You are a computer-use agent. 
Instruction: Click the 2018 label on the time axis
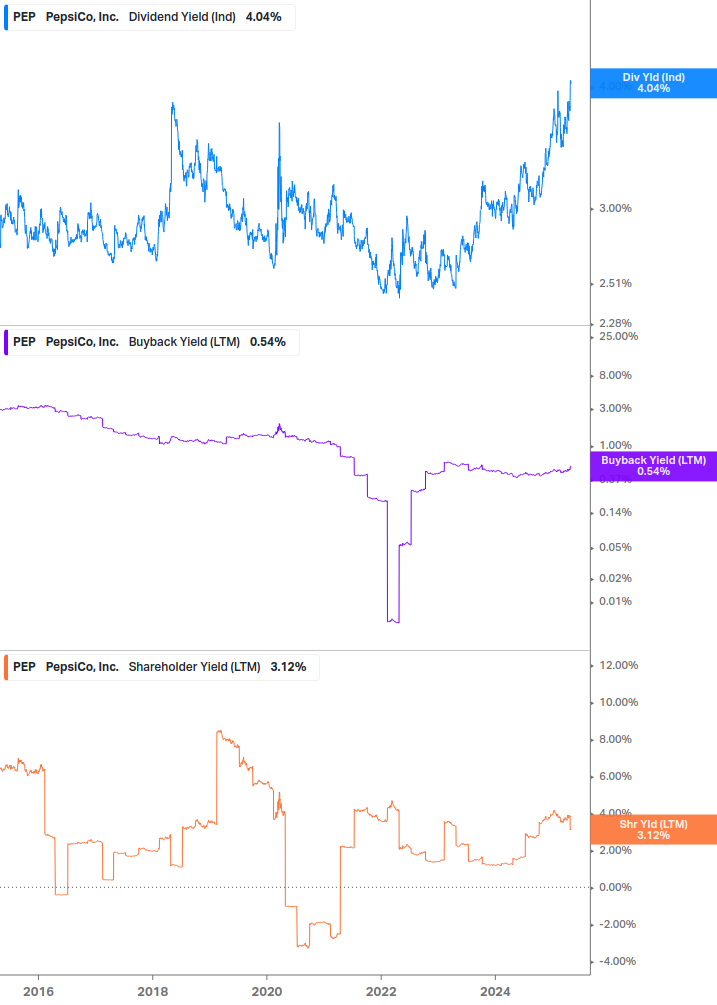[x=152, y=992]
